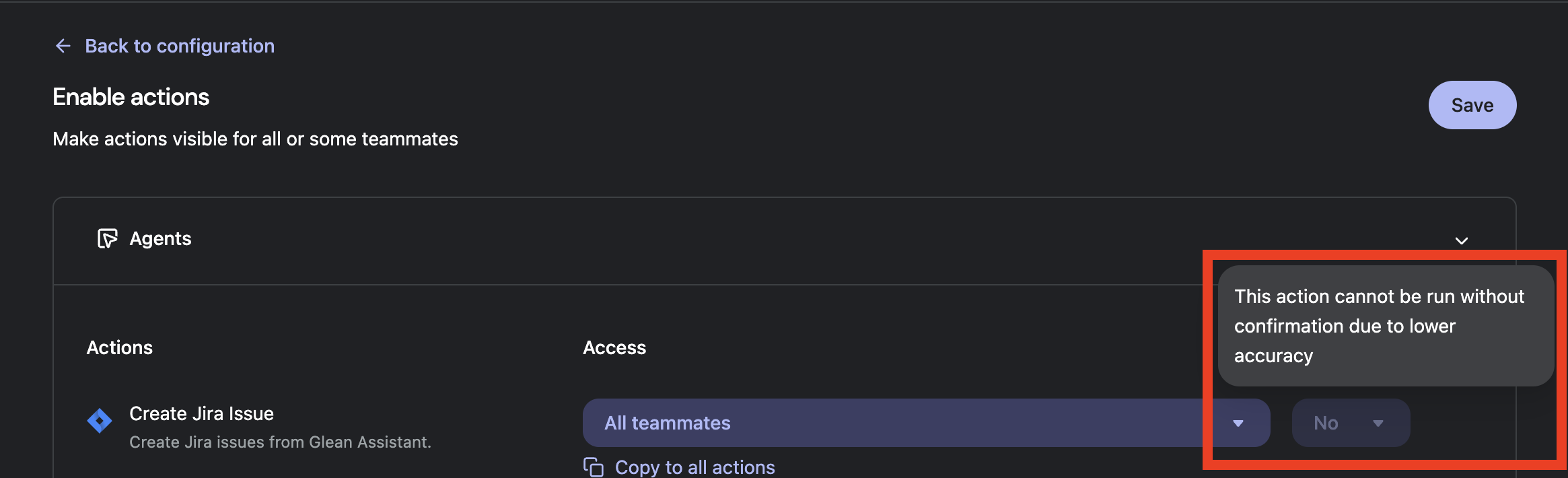Screen dimensions: 1568x478
Task: Click the 'Create Jira issues from Glean Assistant' description
Action: (x=280, y=442)
